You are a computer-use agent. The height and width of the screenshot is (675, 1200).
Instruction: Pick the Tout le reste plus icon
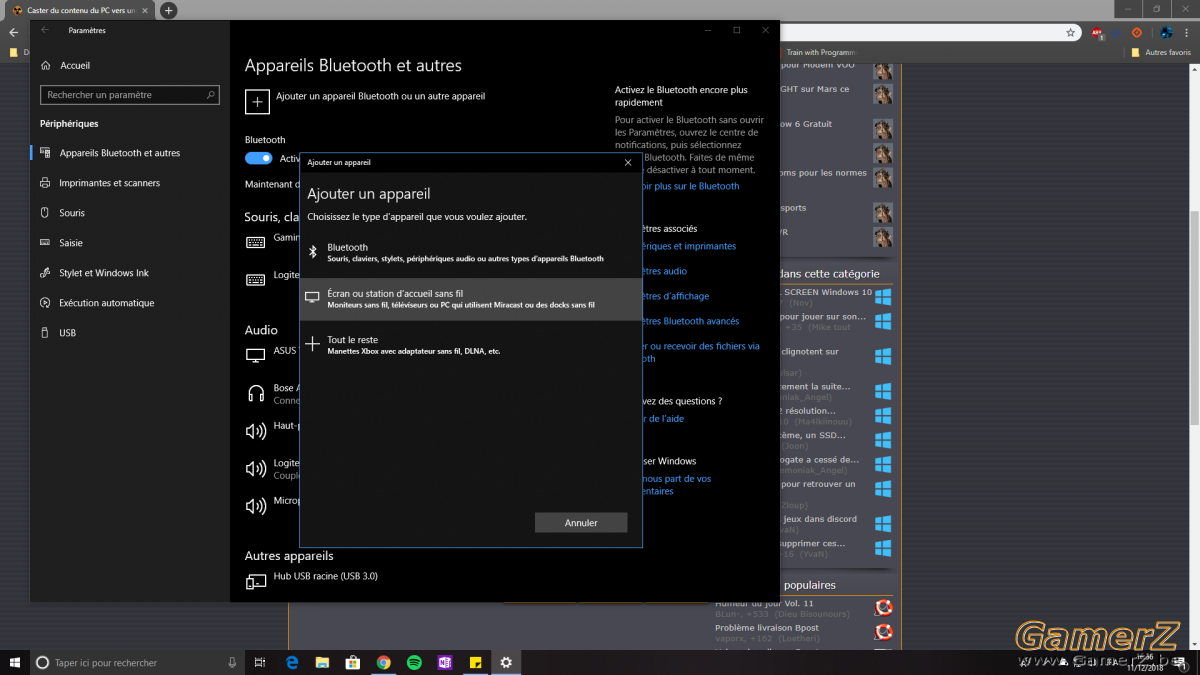(312, 344)
